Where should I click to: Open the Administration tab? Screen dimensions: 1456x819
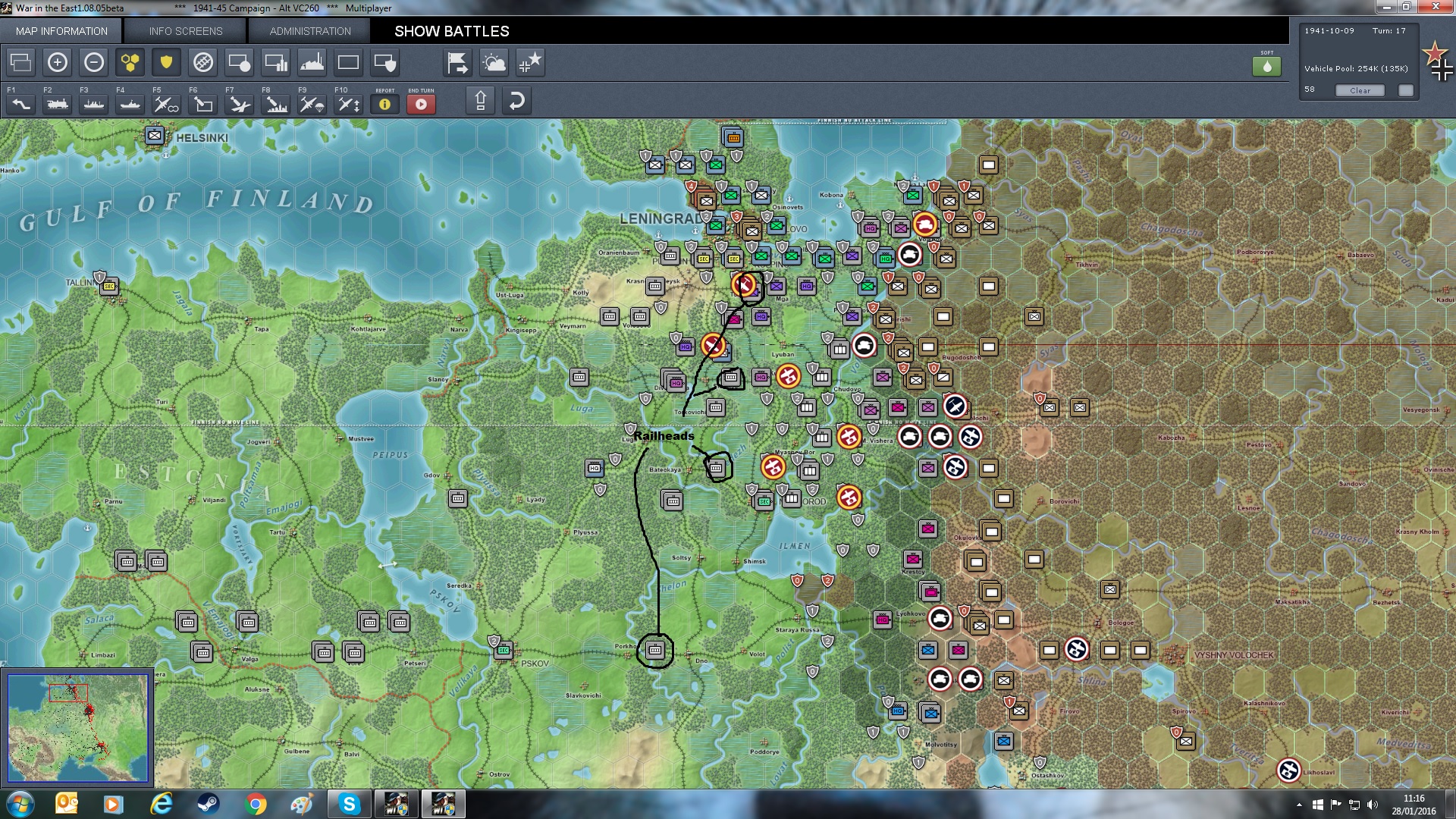[310, 31]
